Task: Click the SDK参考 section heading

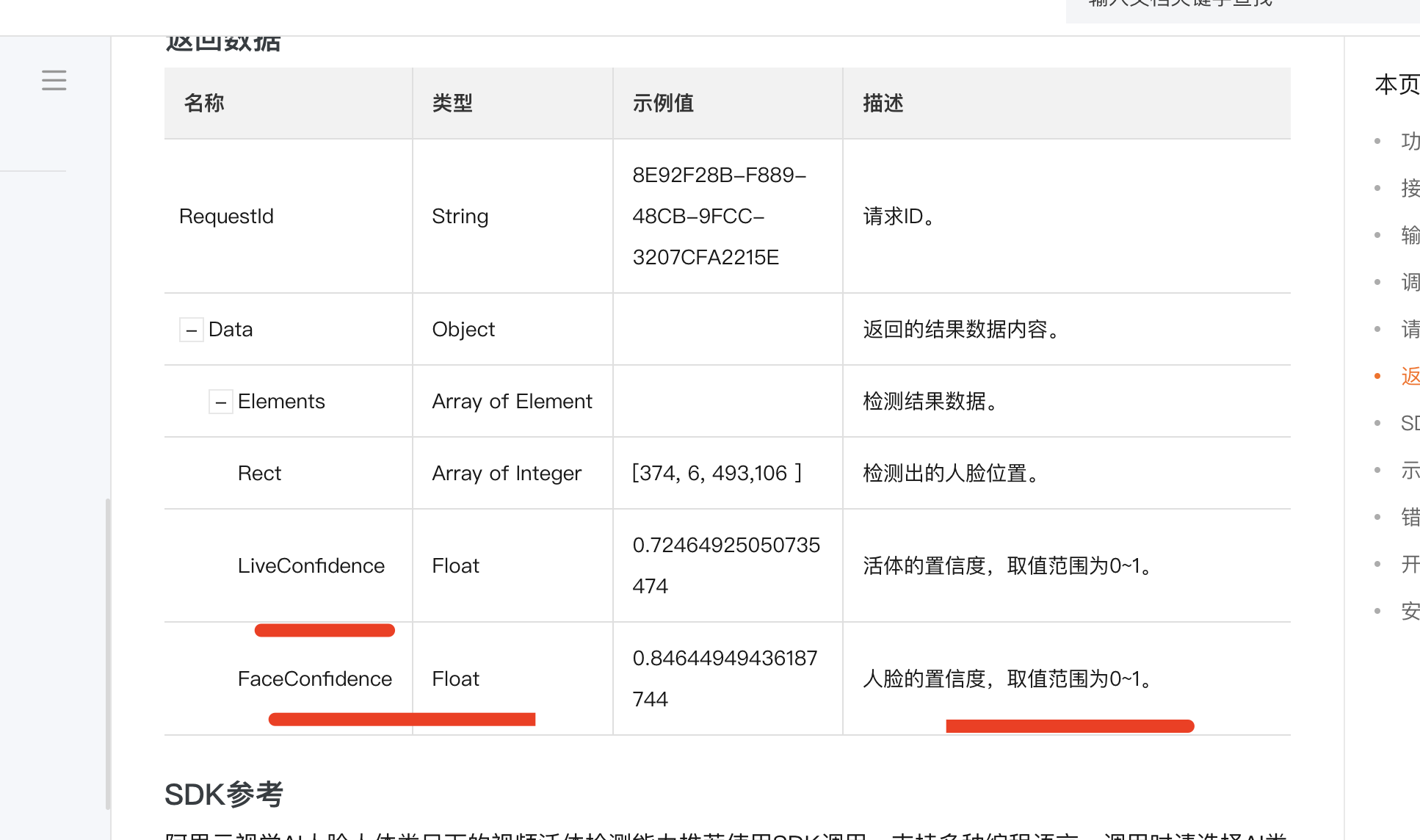Action: (223, 794)
